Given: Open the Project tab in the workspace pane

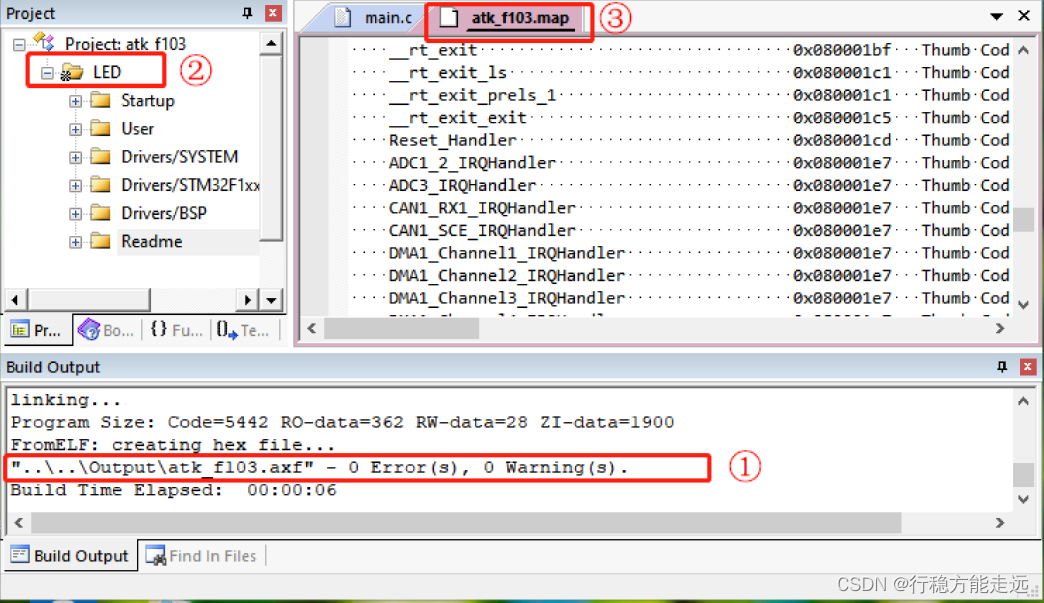Looking at the screenshot, I should (x=37, y=330).
